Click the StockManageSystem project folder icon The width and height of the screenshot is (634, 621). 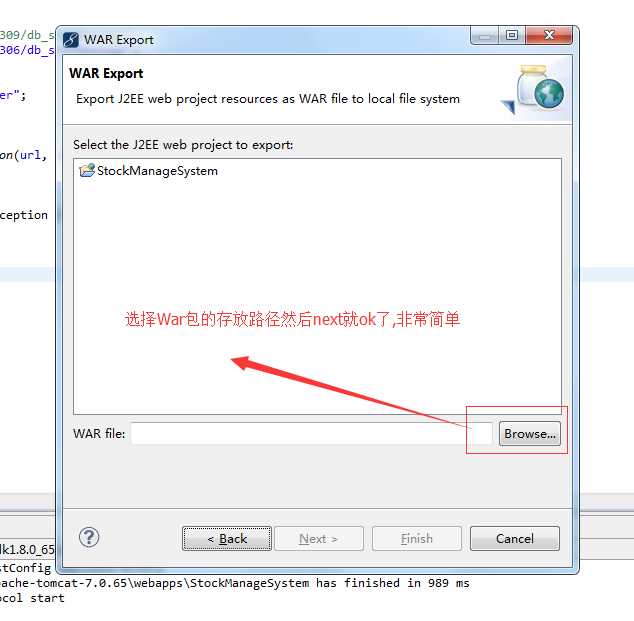pos(87,171)
